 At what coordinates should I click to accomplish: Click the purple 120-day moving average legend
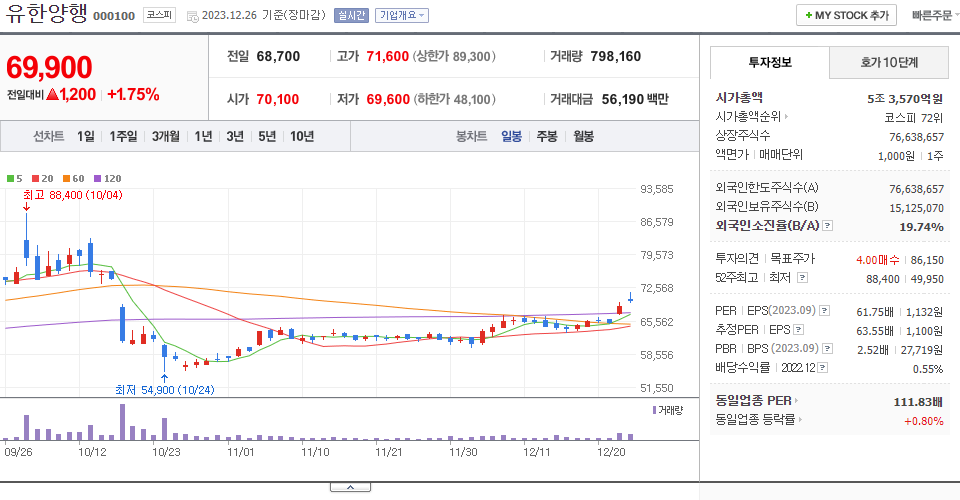(107, 179)
